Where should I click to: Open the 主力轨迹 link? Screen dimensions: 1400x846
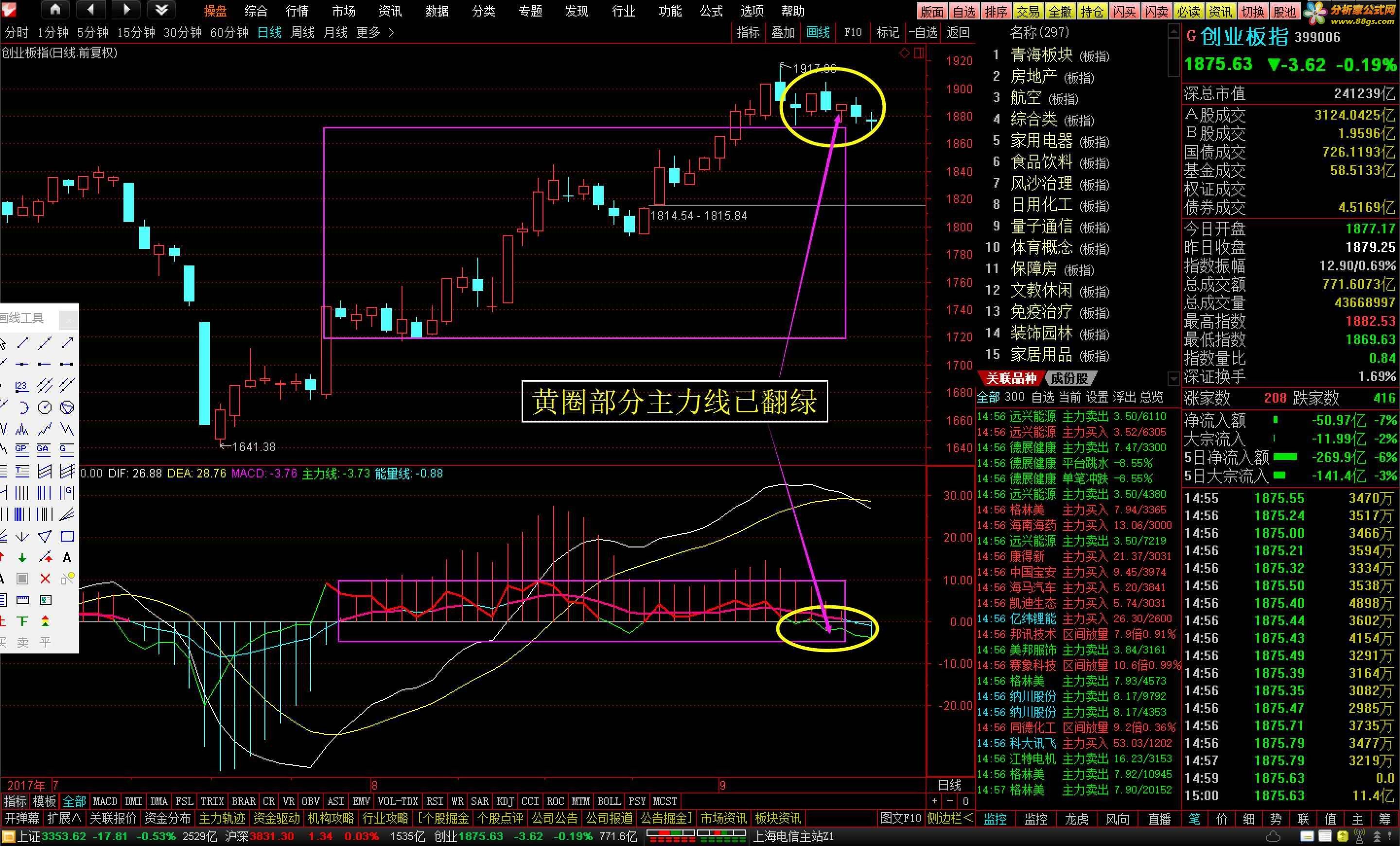pos(222,818)
